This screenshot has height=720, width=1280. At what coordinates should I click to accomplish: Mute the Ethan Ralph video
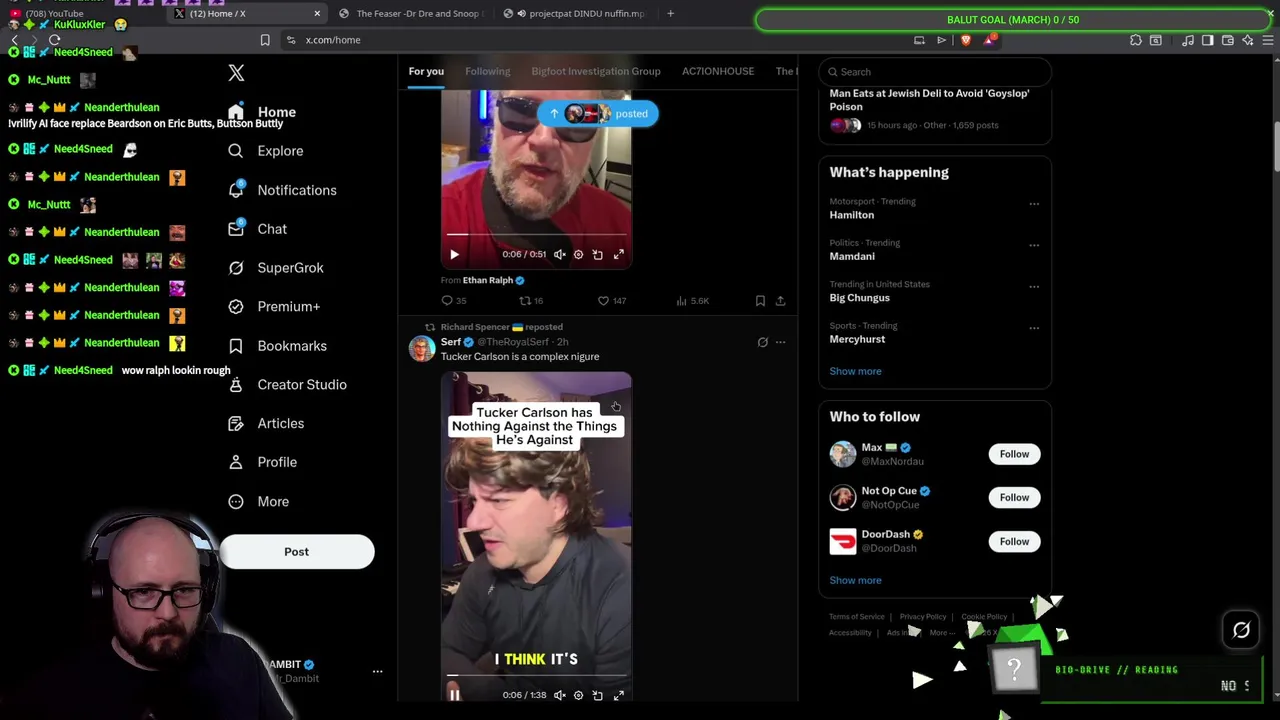coord(559,255)
